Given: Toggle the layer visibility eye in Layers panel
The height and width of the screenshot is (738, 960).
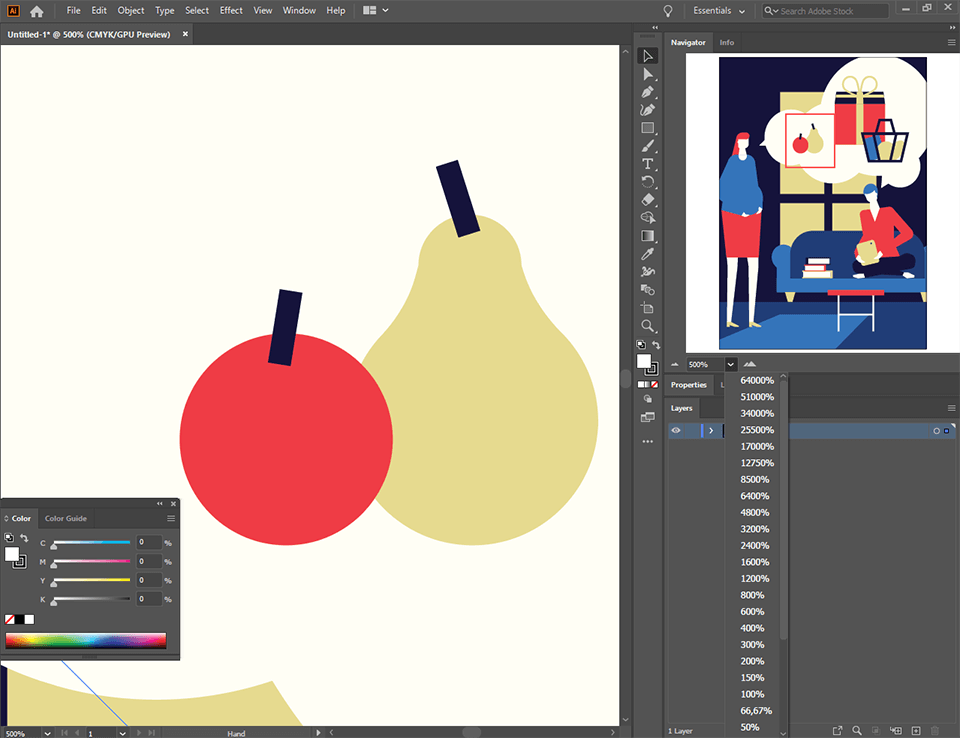Looking at the screenshot, I should tap(678, 430).
